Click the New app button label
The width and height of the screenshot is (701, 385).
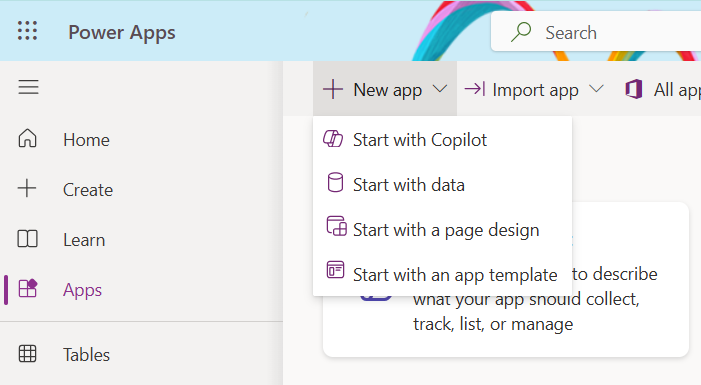pos(388,90)
